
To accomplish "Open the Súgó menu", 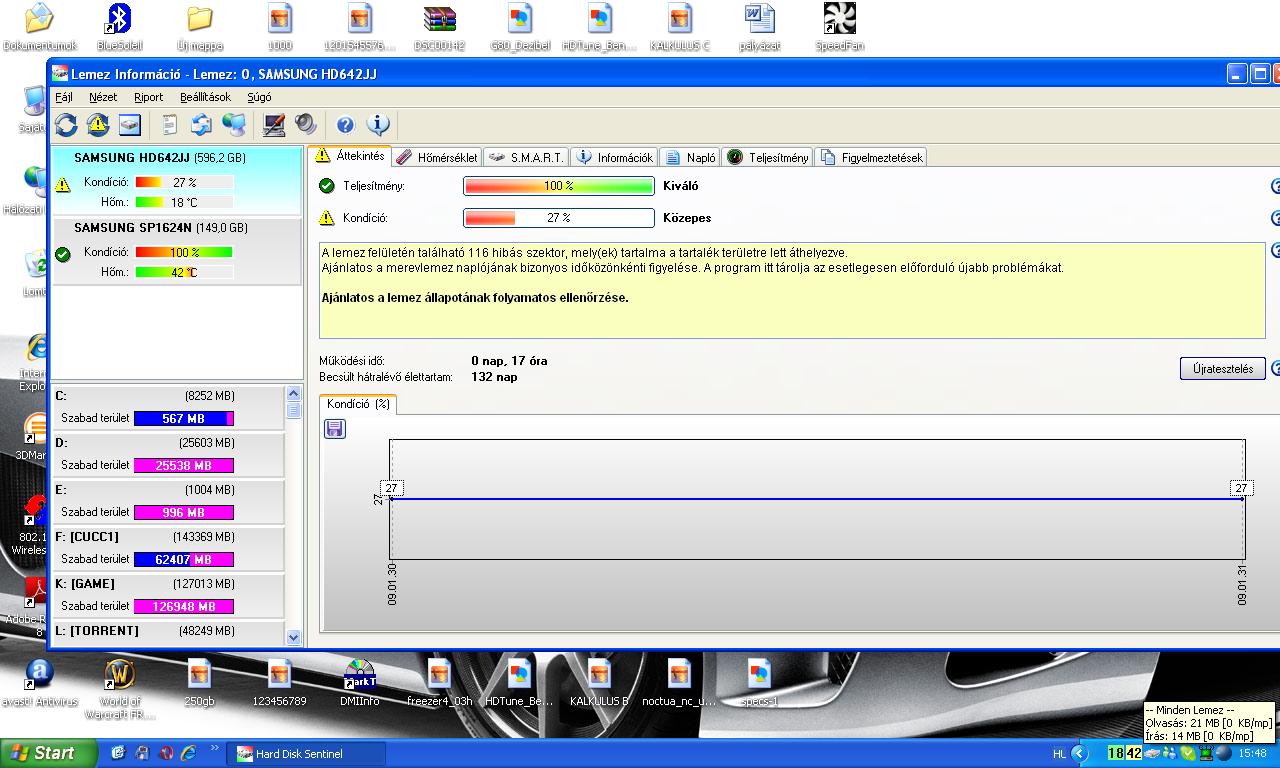I will pos(259,97).
